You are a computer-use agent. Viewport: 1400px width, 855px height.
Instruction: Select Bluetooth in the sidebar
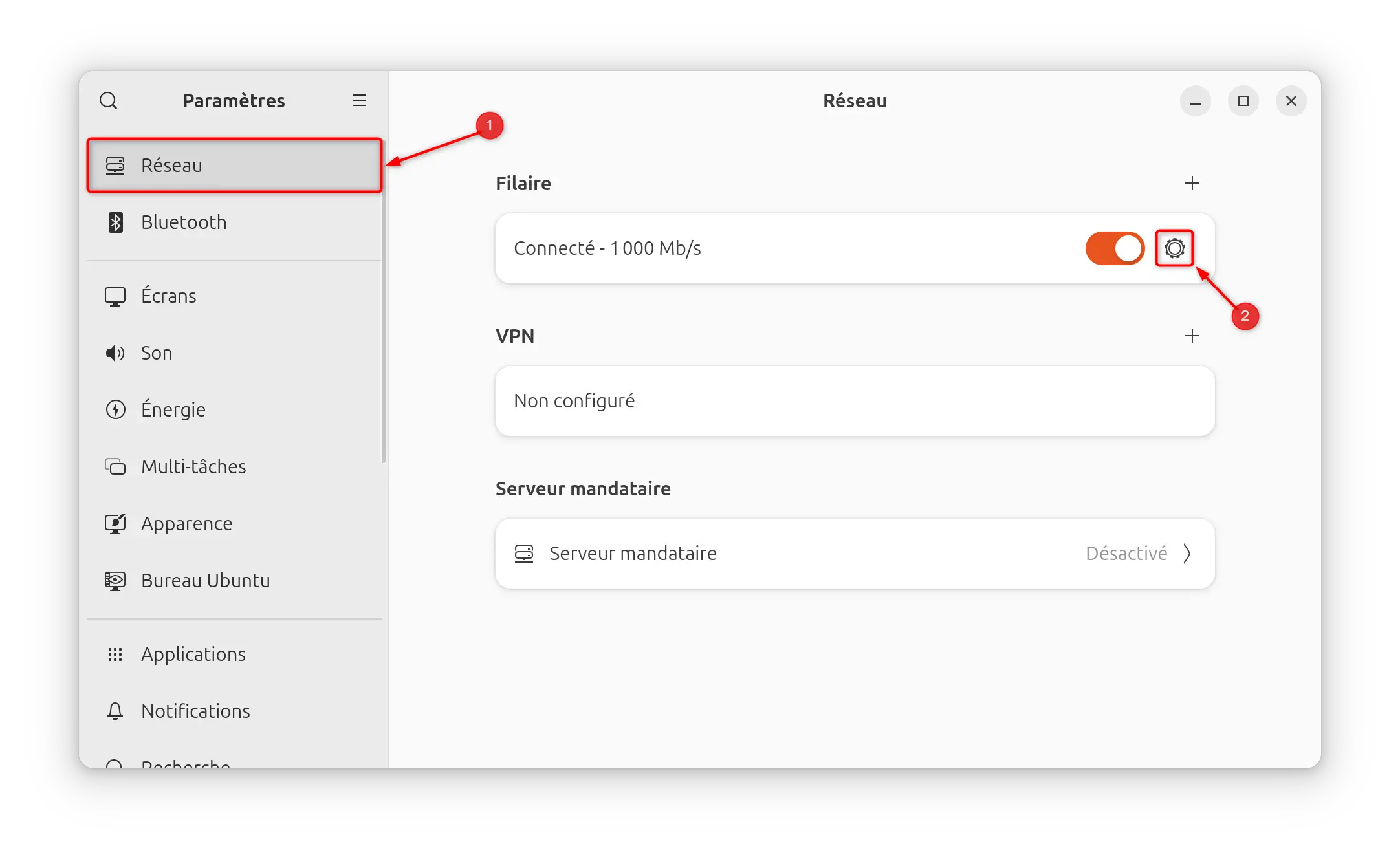234,222
